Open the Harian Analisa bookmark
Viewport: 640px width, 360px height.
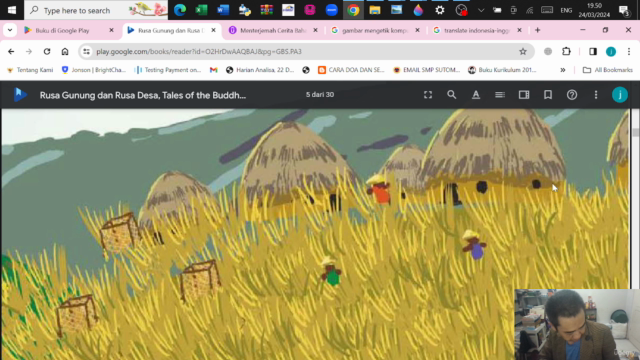coord(260,70)
